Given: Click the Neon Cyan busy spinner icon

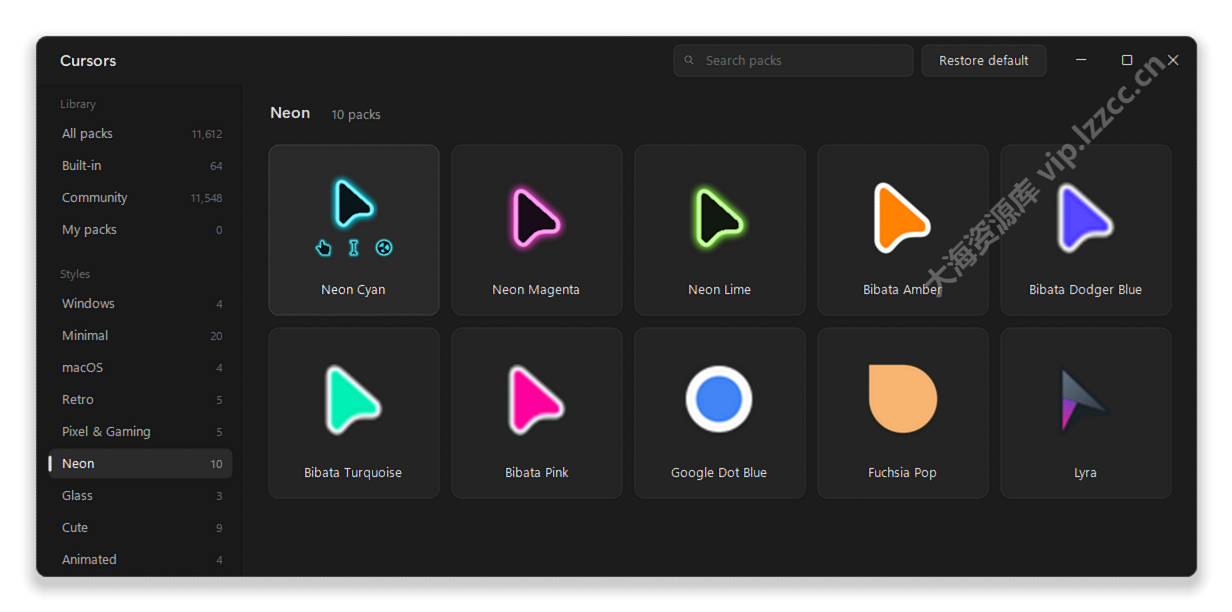Looking at the screenshot, I should (x=384, y=248).
